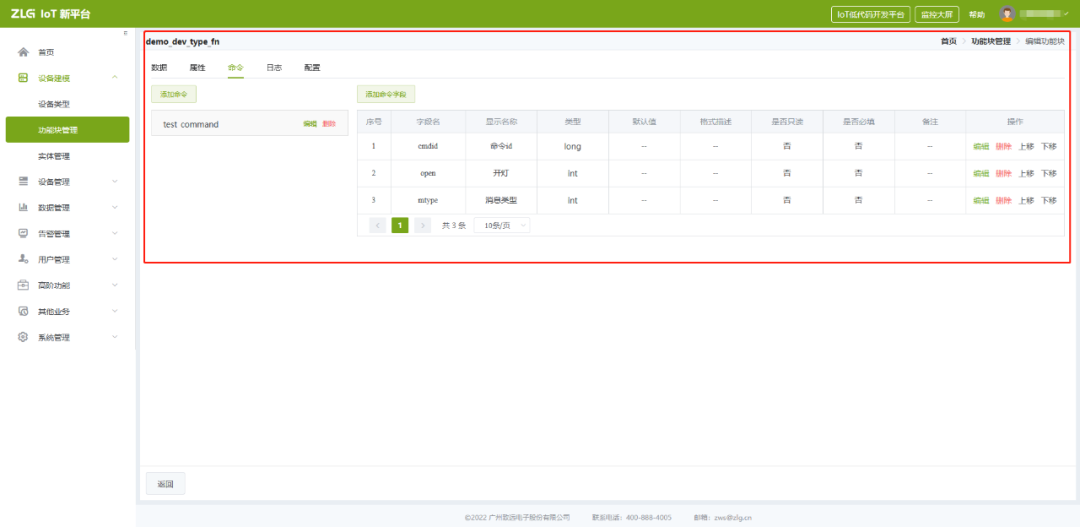This screenshot has width=1080, height=527.
Task: Click the demo_dev_type_fn title
Action: [x=183, y=42]
